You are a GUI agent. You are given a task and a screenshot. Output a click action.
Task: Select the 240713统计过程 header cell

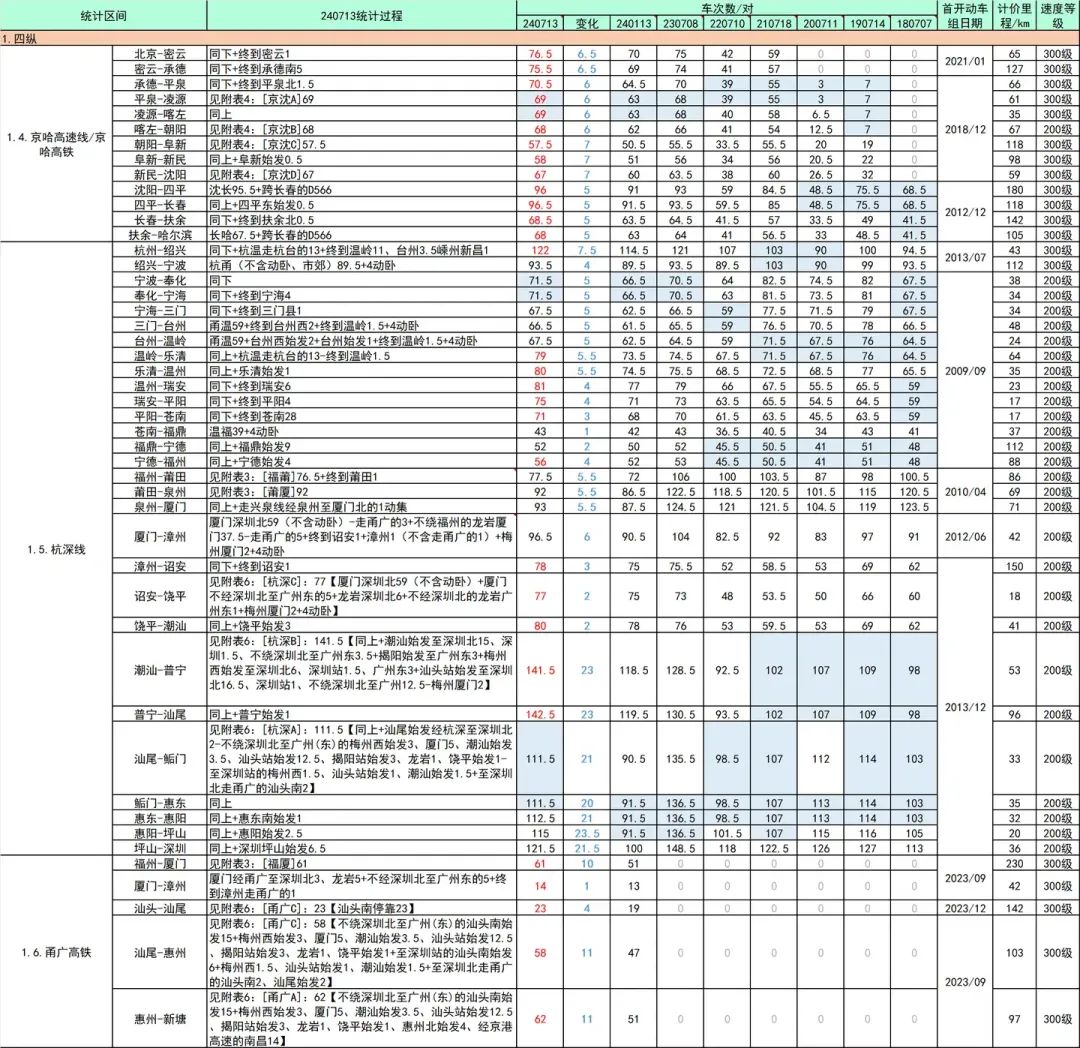362,15
